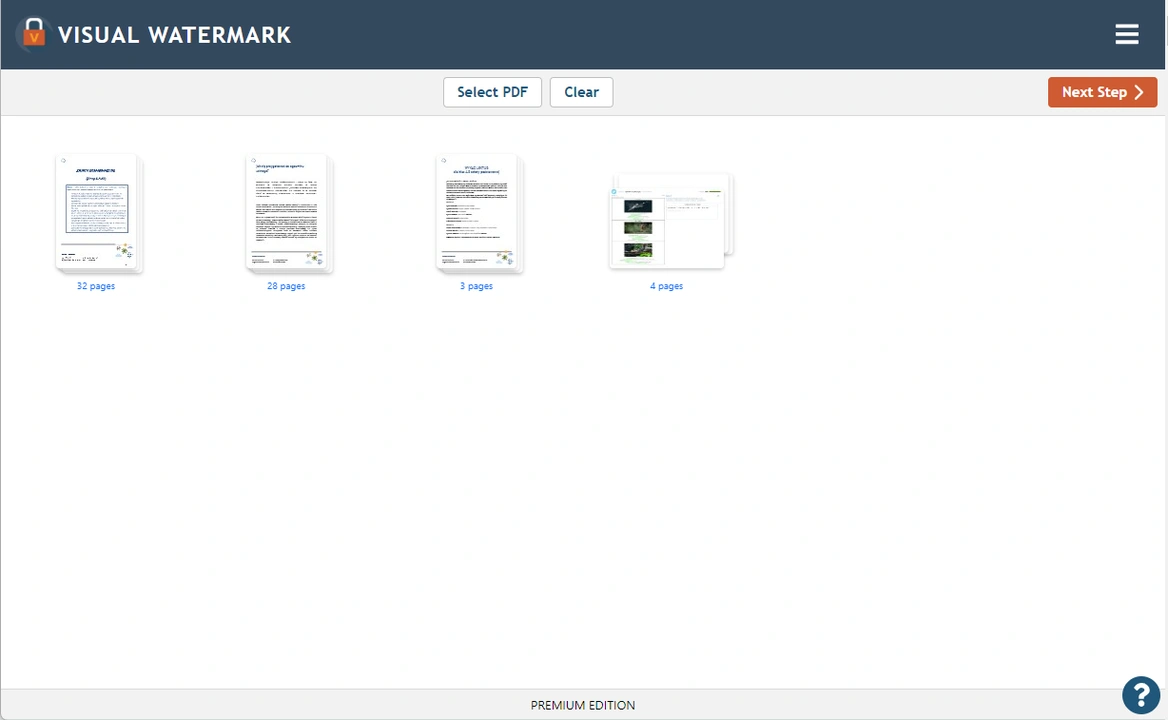Proceed with the Next Step button
Screen dimensions: 1168x720
tap(1102, 92)
